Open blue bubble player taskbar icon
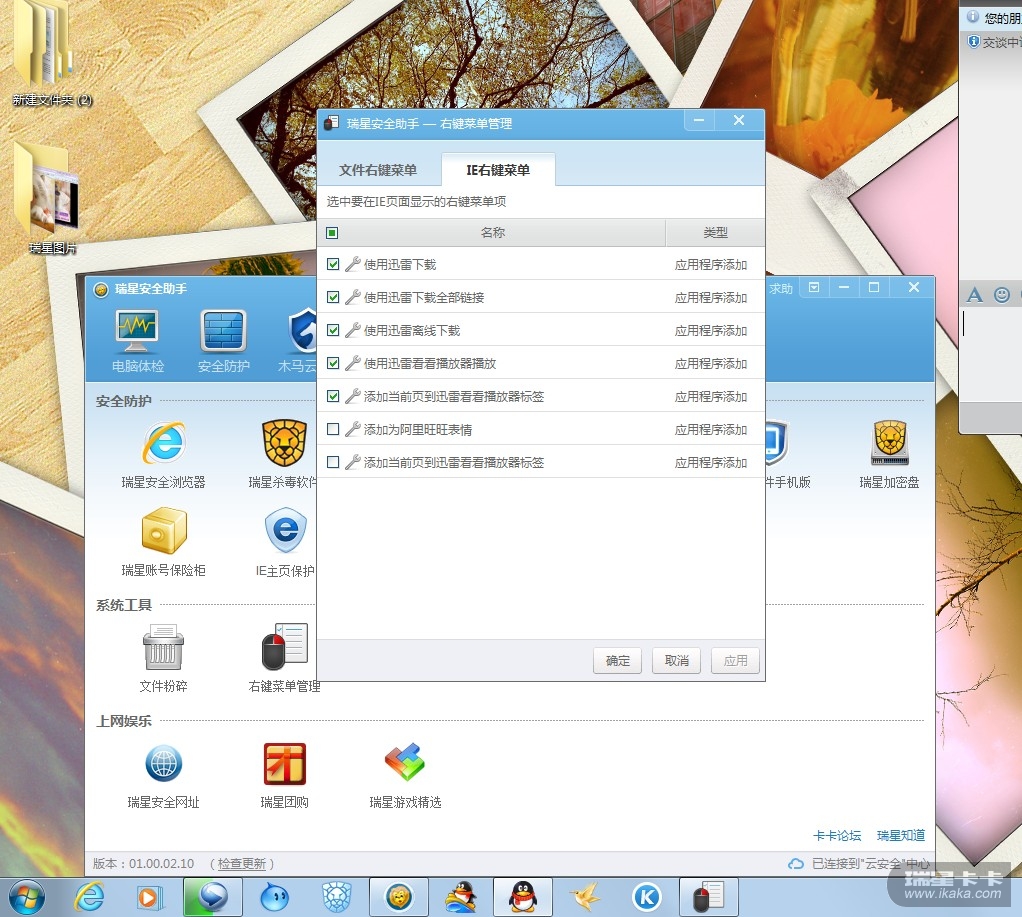1022x917 pixels. [212, 897]
